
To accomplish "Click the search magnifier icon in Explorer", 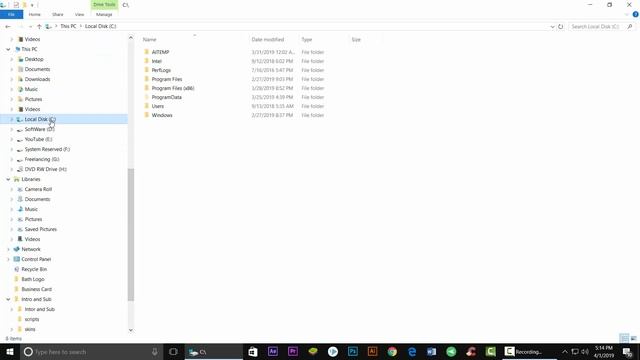I will point(630,27).
